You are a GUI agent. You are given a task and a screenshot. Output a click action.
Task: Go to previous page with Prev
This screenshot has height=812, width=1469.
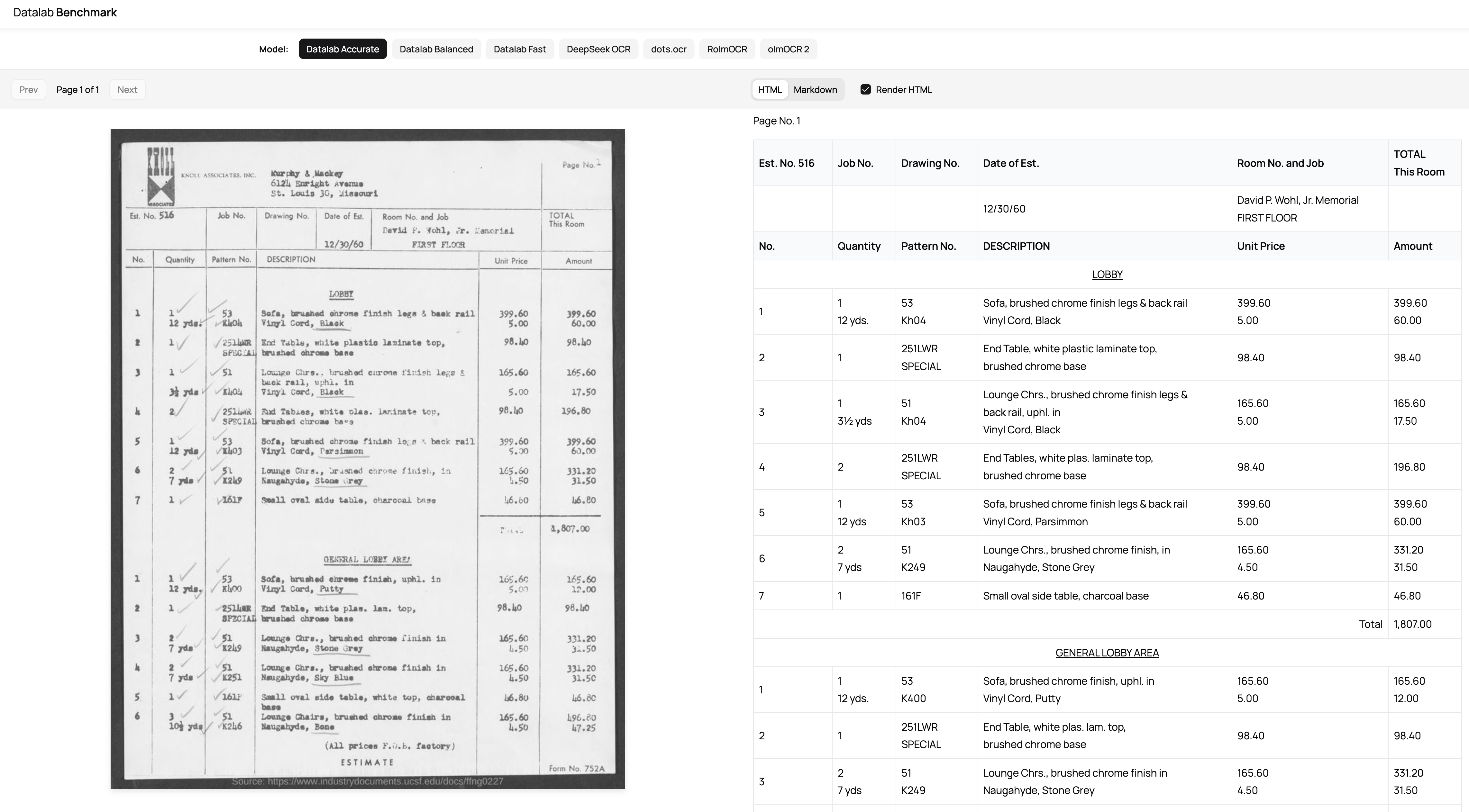click(28, 89)
